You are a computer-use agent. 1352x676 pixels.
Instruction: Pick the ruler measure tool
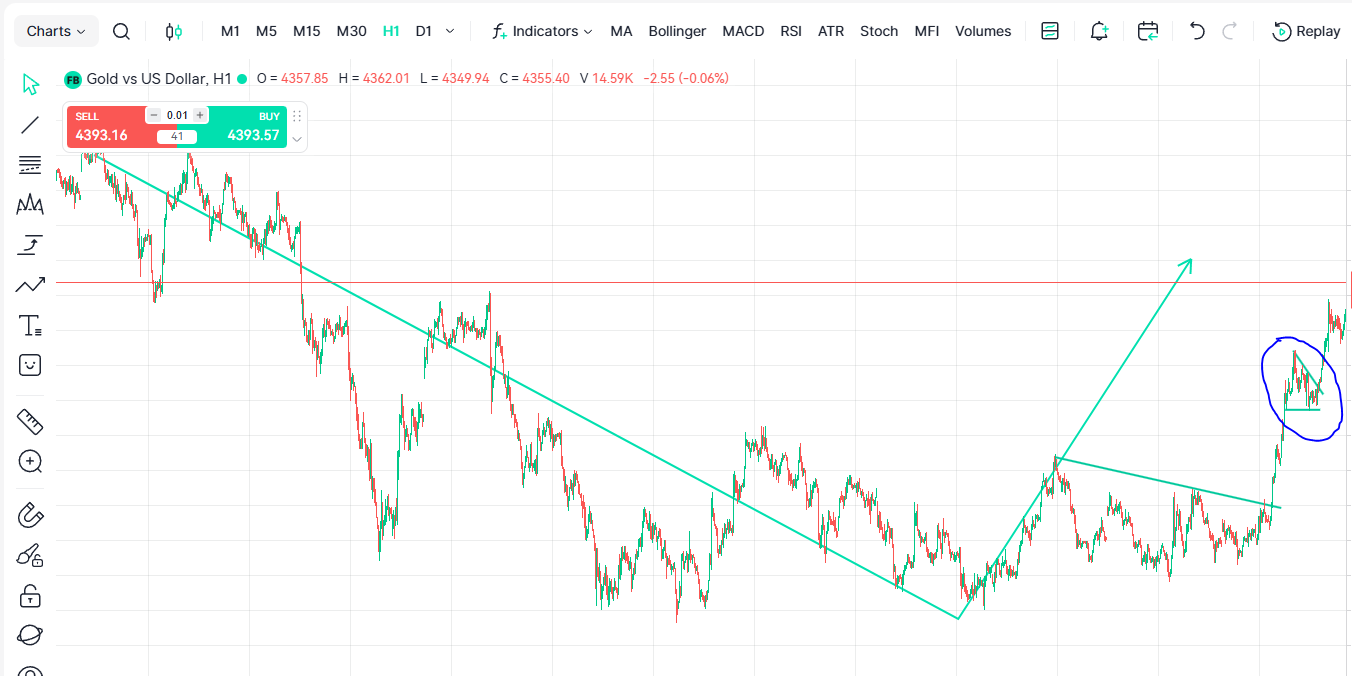30,421
